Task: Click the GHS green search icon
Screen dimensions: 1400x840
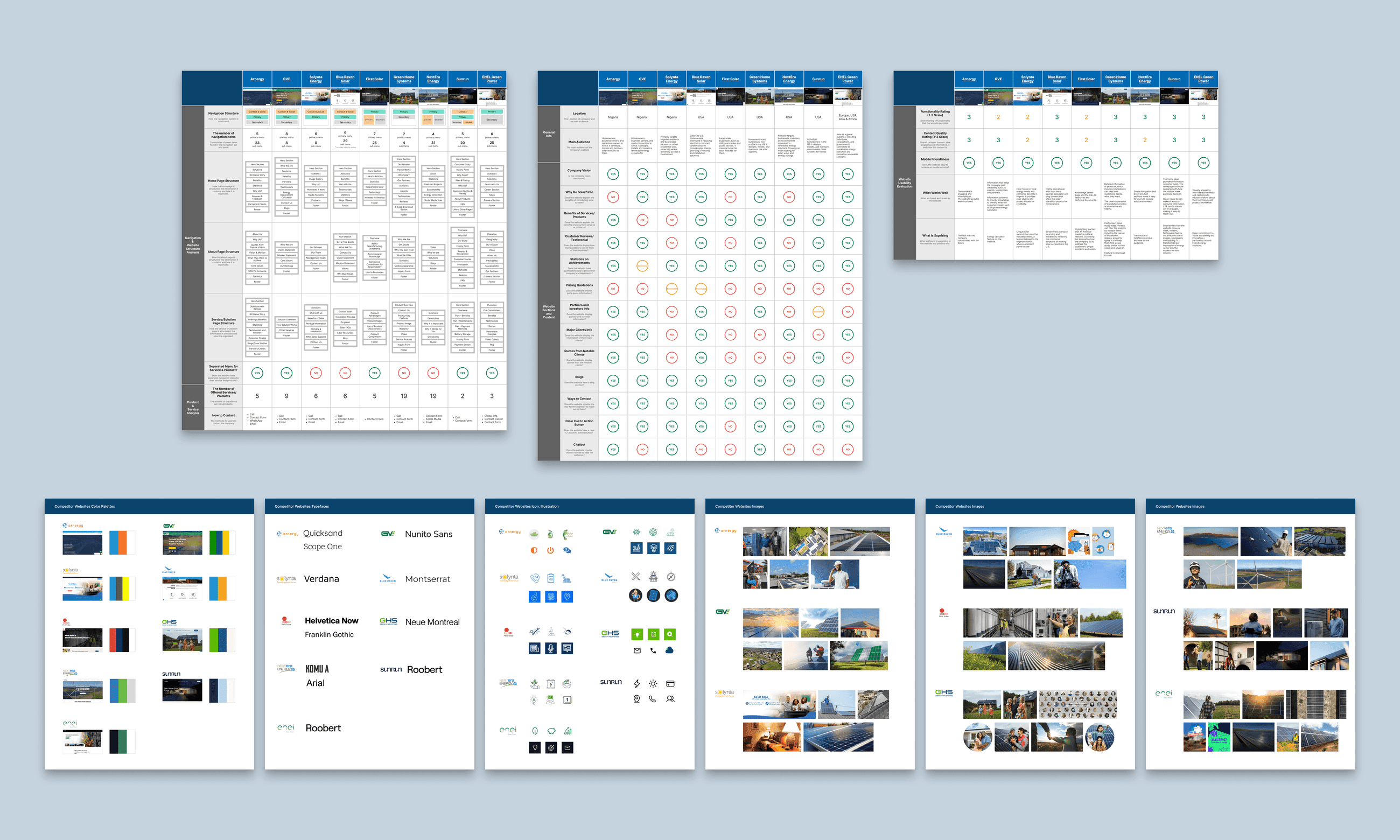Action: click(x=670, y=634)
